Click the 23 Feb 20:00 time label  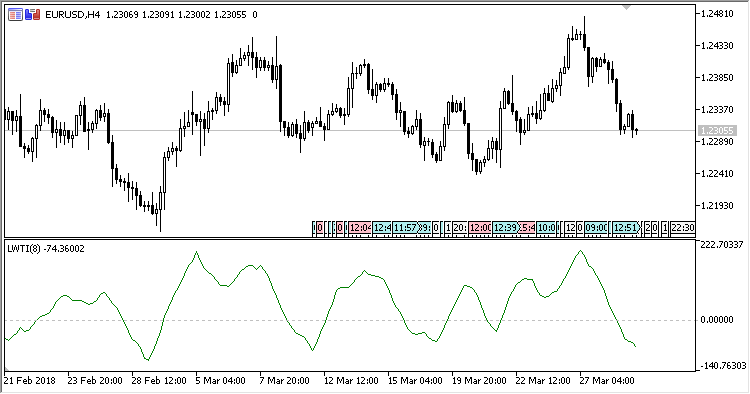pyautogui.click(x=95, y=381)
